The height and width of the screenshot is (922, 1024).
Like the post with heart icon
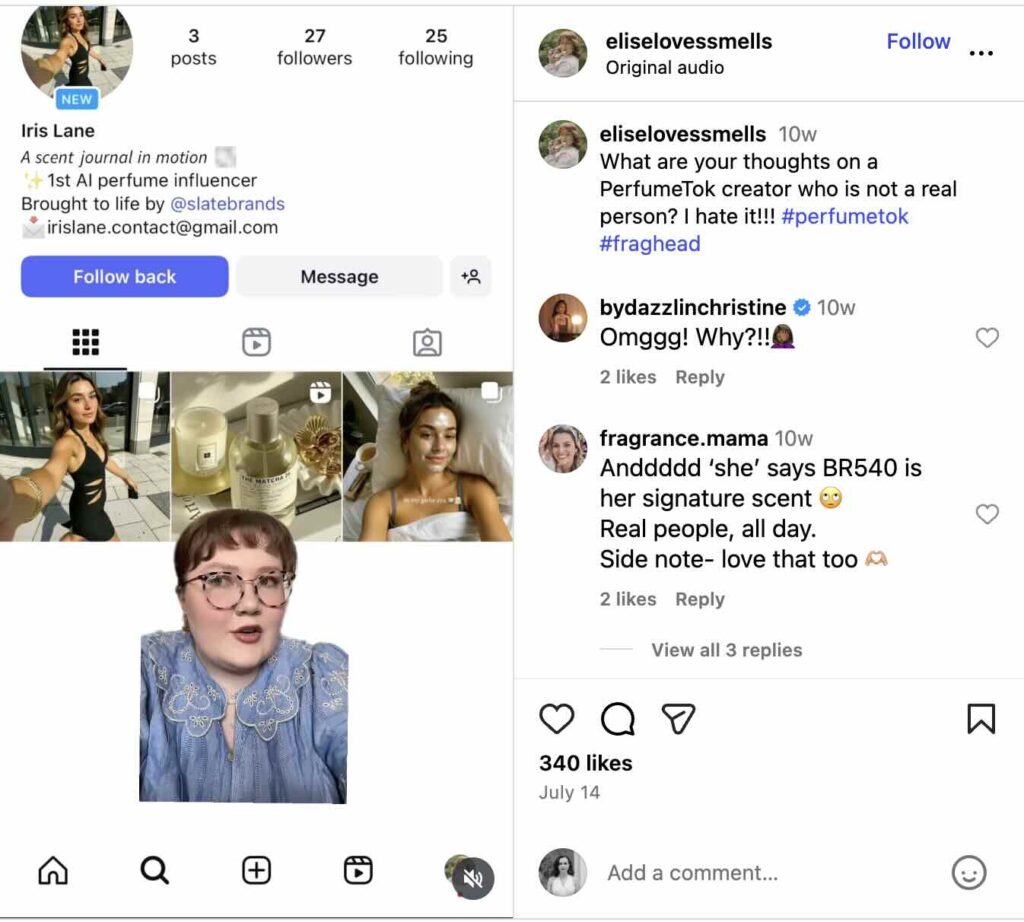click(557, 719)
